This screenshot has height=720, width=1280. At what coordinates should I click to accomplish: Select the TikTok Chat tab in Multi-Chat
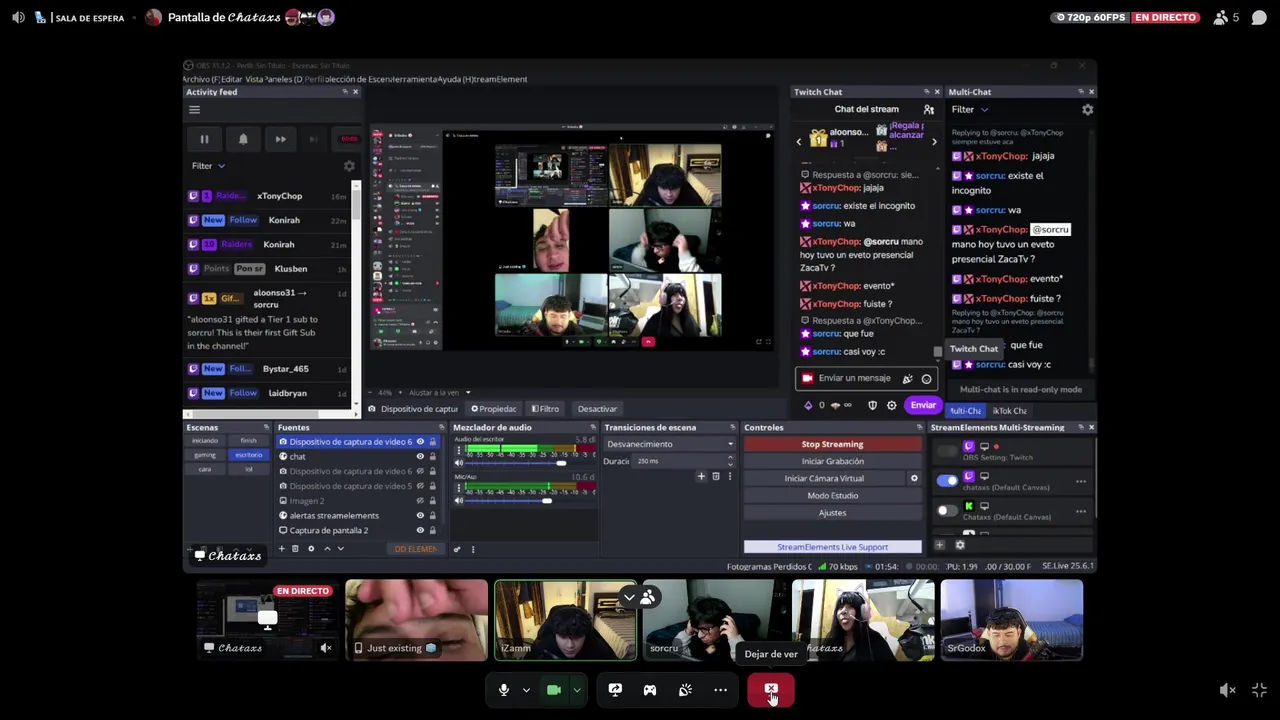point(1010,411)
